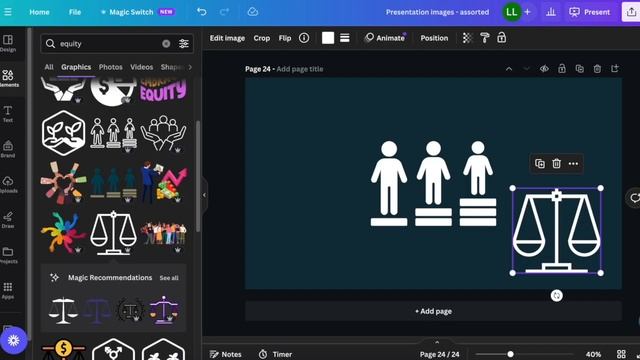Open the hamburger main menu
Viewport: 640px width, 360px height.
(7, 12)
